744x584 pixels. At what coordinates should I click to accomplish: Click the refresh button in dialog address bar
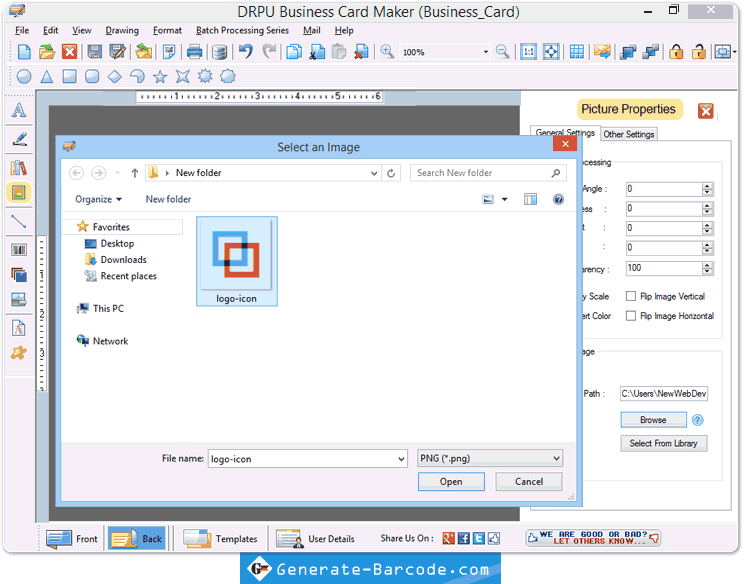[391, 173]
